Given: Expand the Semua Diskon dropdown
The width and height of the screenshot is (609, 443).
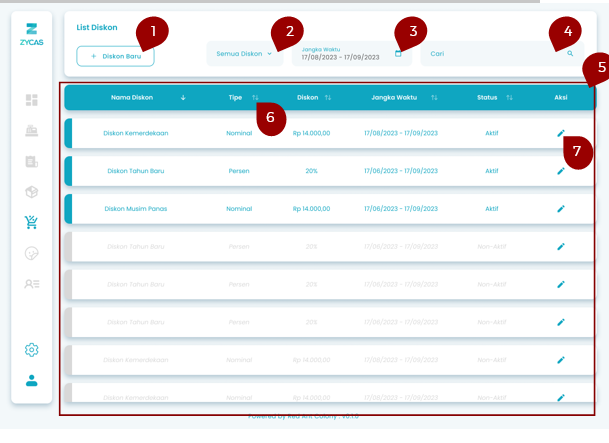Looking at the screenshot, I should (x=244, y=53).
